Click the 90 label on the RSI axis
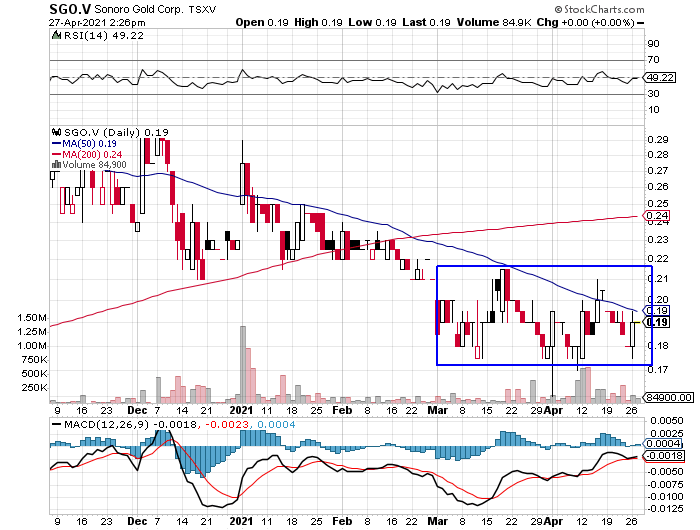700x530 pixels. [x=654, y=44]
